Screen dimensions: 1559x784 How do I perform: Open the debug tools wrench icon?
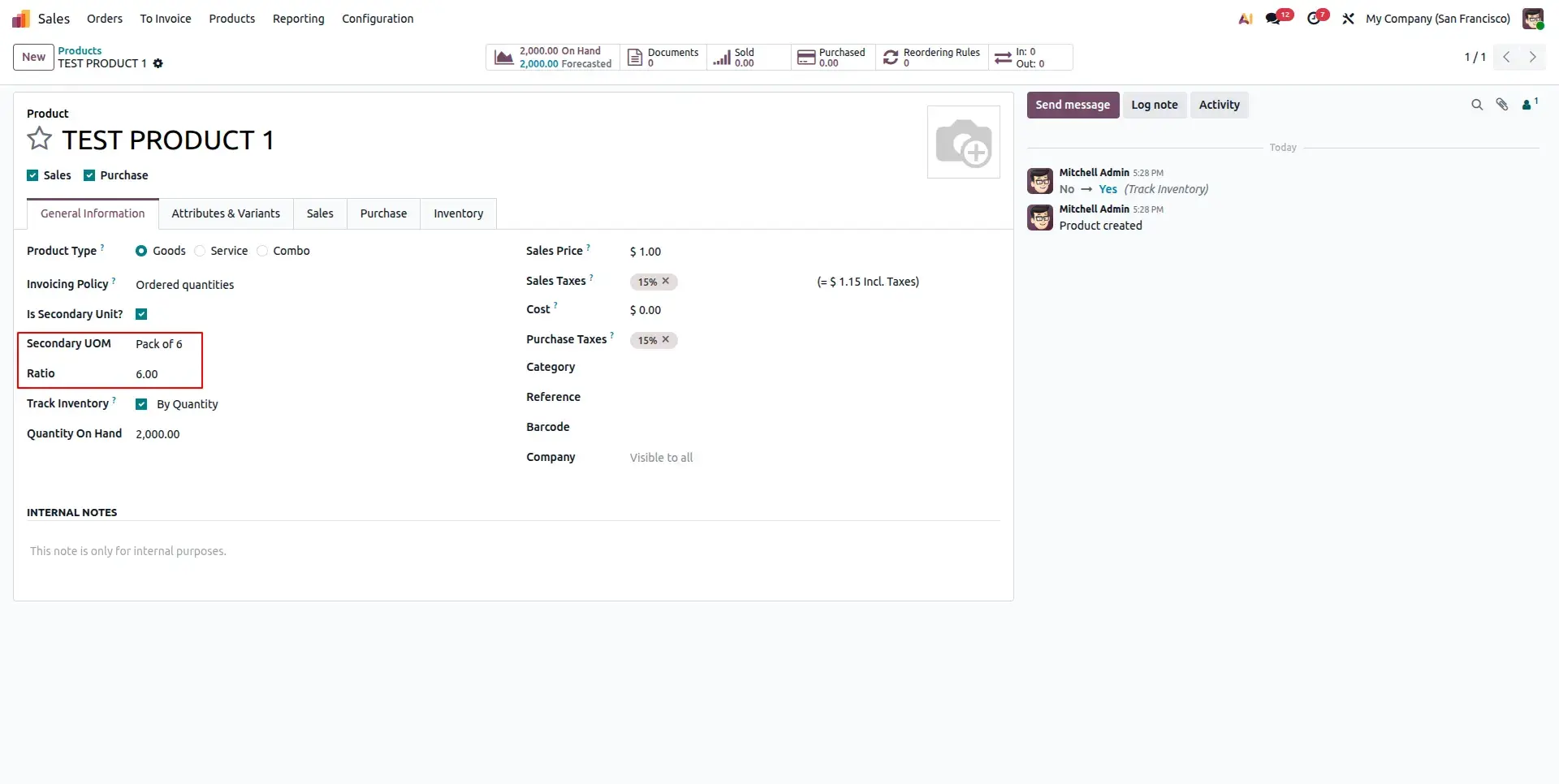[1348, 19]
